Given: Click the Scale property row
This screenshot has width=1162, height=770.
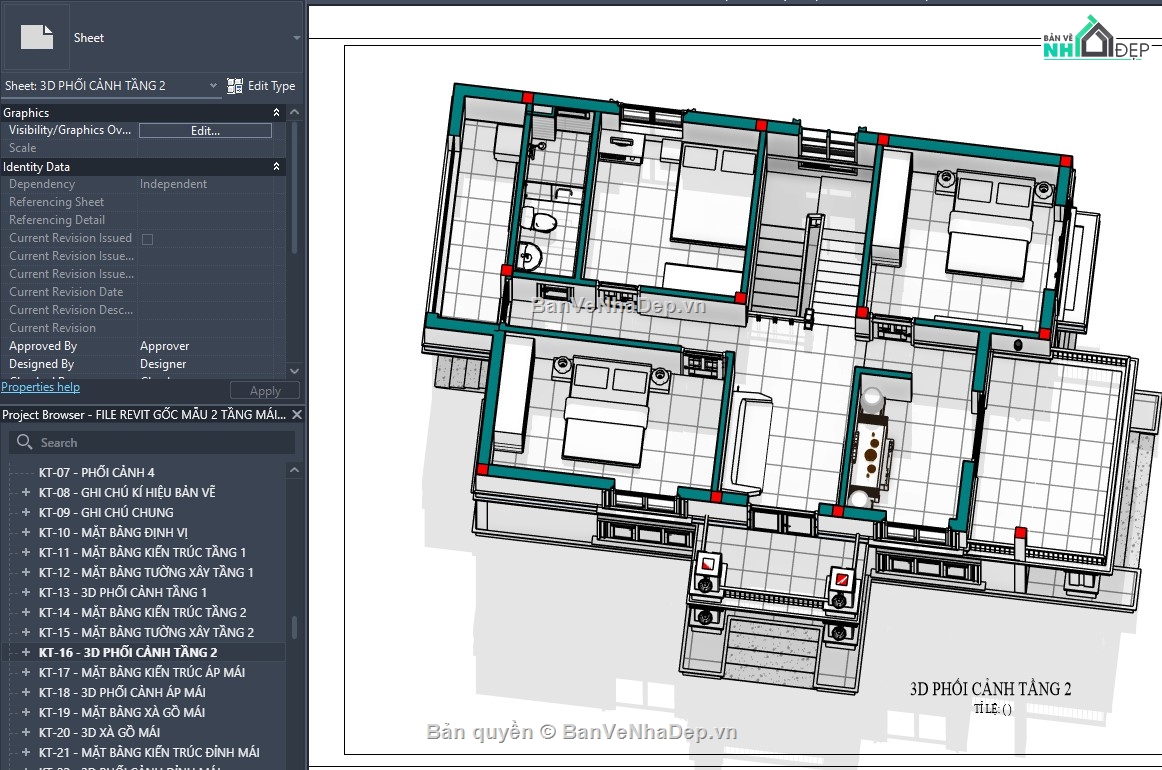Looking at the screenshot, I should 143,148.
